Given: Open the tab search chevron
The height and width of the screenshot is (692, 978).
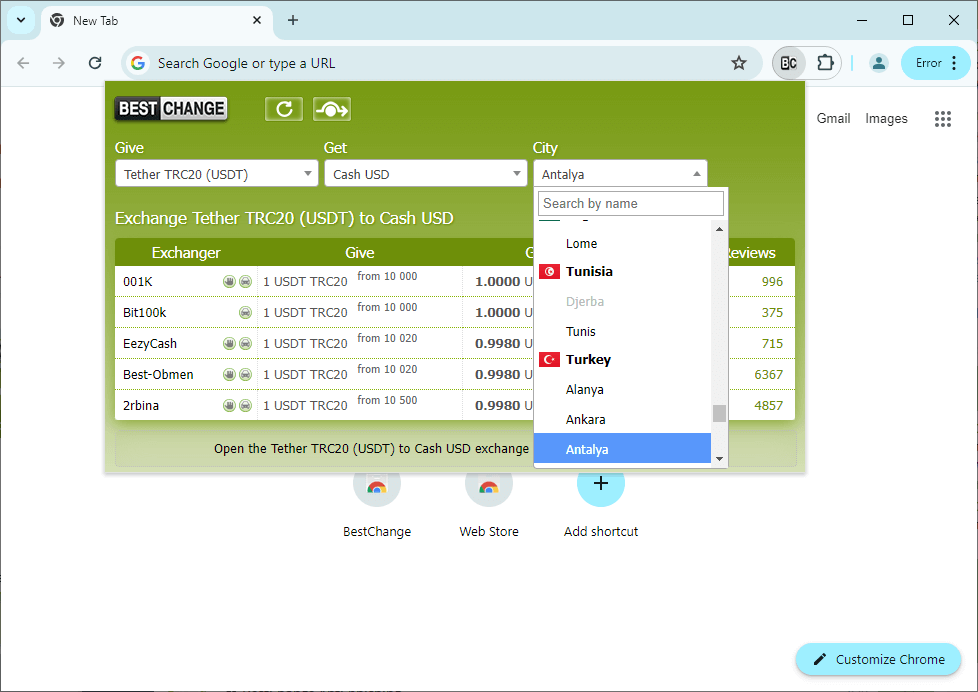Looking at the screenshot, I should (x=21, y=20).
